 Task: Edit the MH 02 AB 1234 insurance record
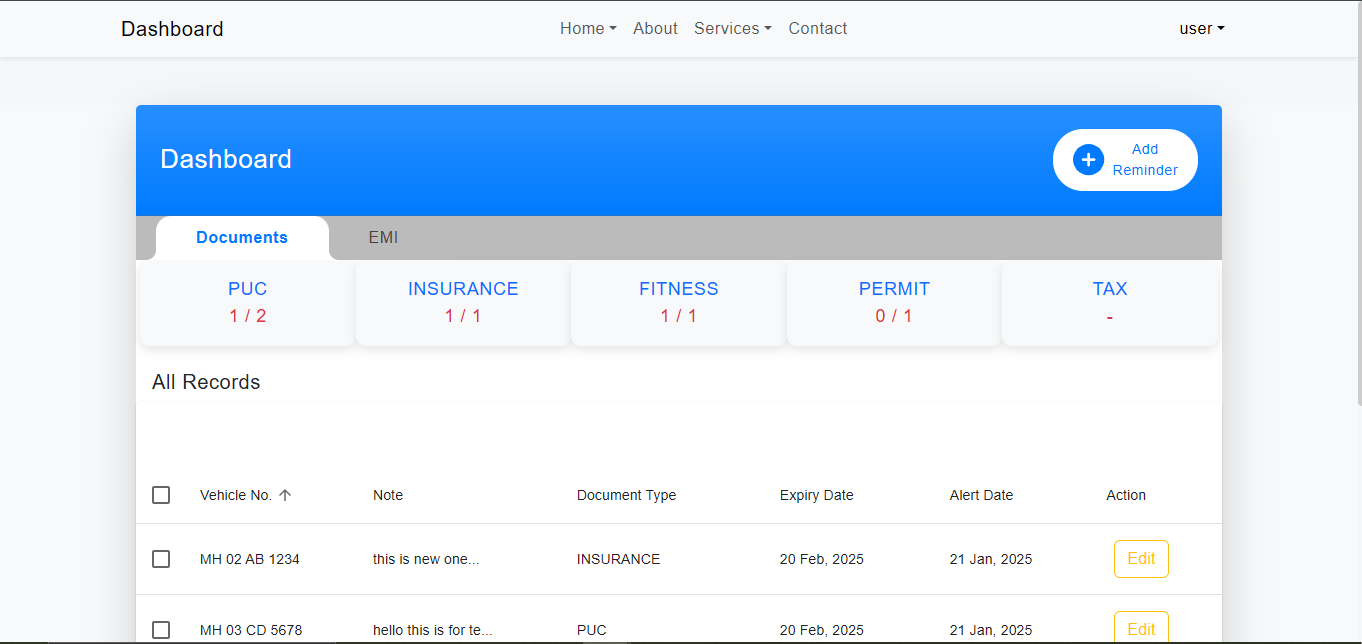coord(1141,559)
